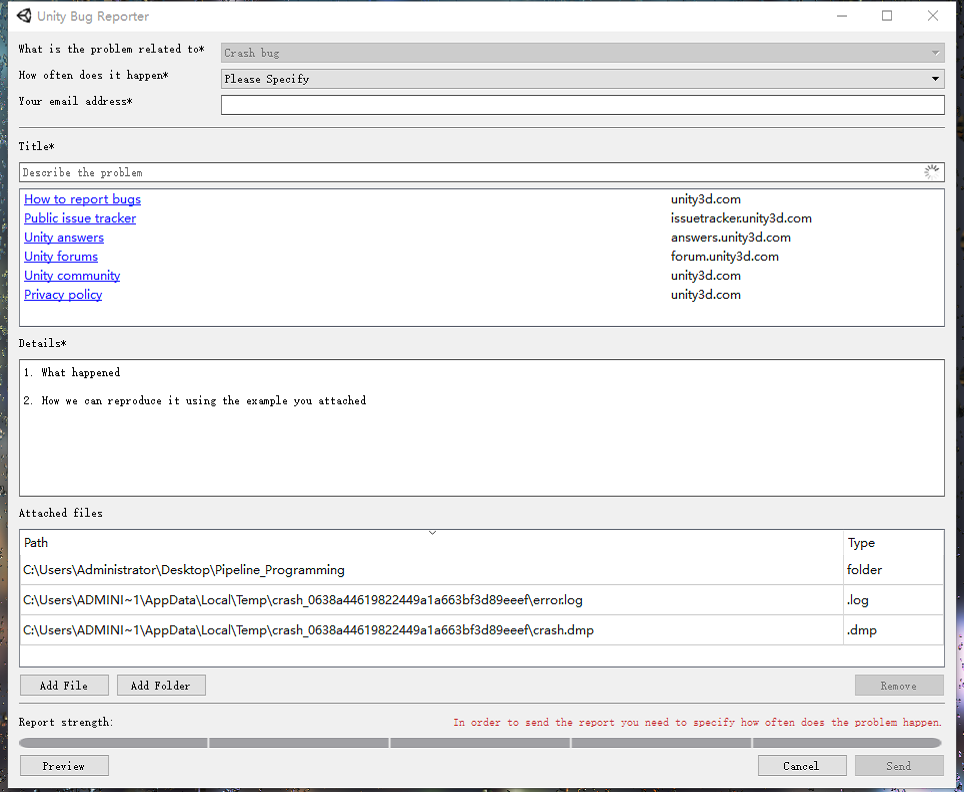This screenshot has width=964, height=792.
Task: Focus the email address input field
Action: tap(582, 105)
